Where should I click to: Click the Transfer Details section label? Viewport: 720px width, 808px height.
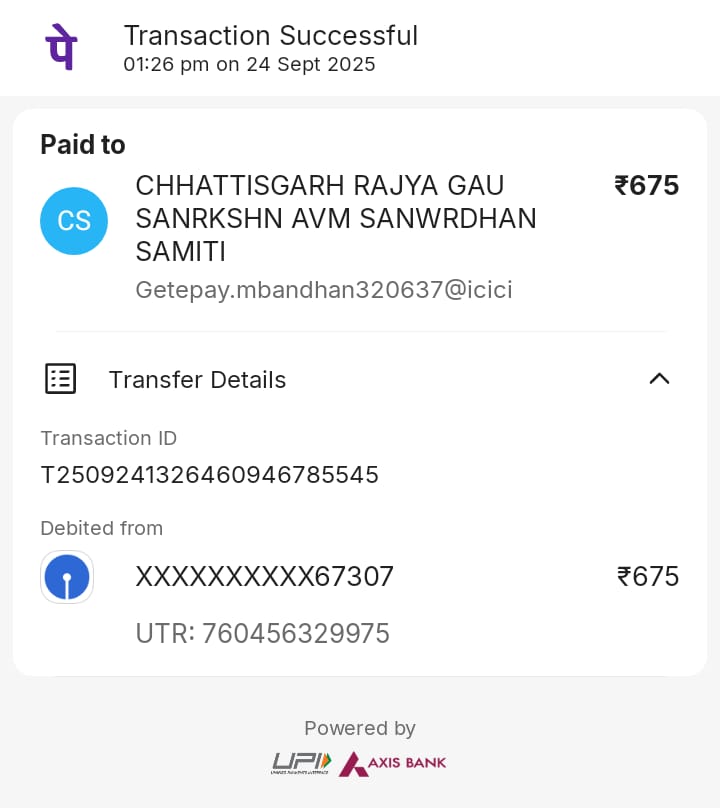(x=197, y=380)
